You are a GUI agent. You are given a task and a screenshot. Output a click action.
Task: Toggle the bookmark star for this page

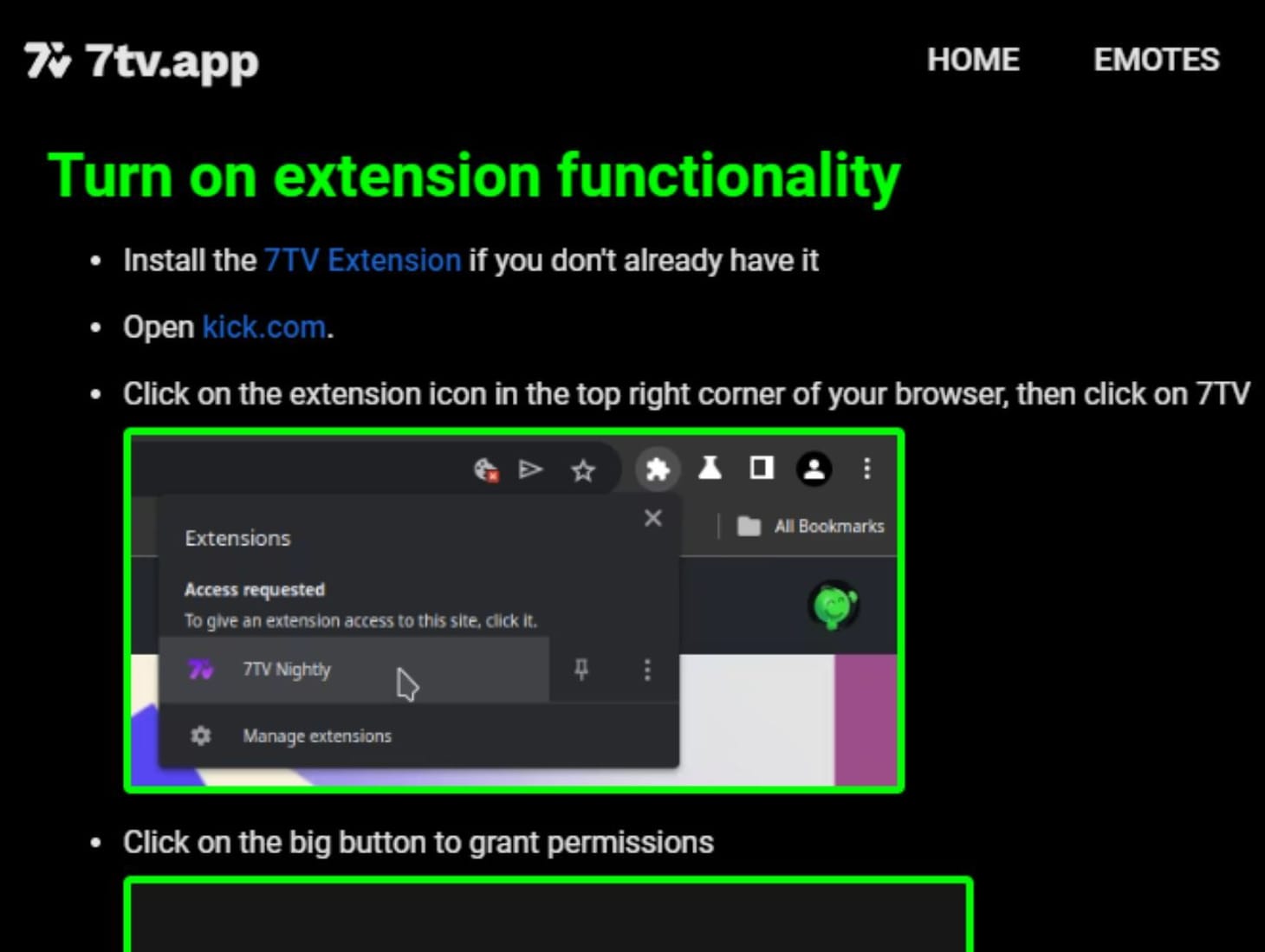[x=582, y=470]
